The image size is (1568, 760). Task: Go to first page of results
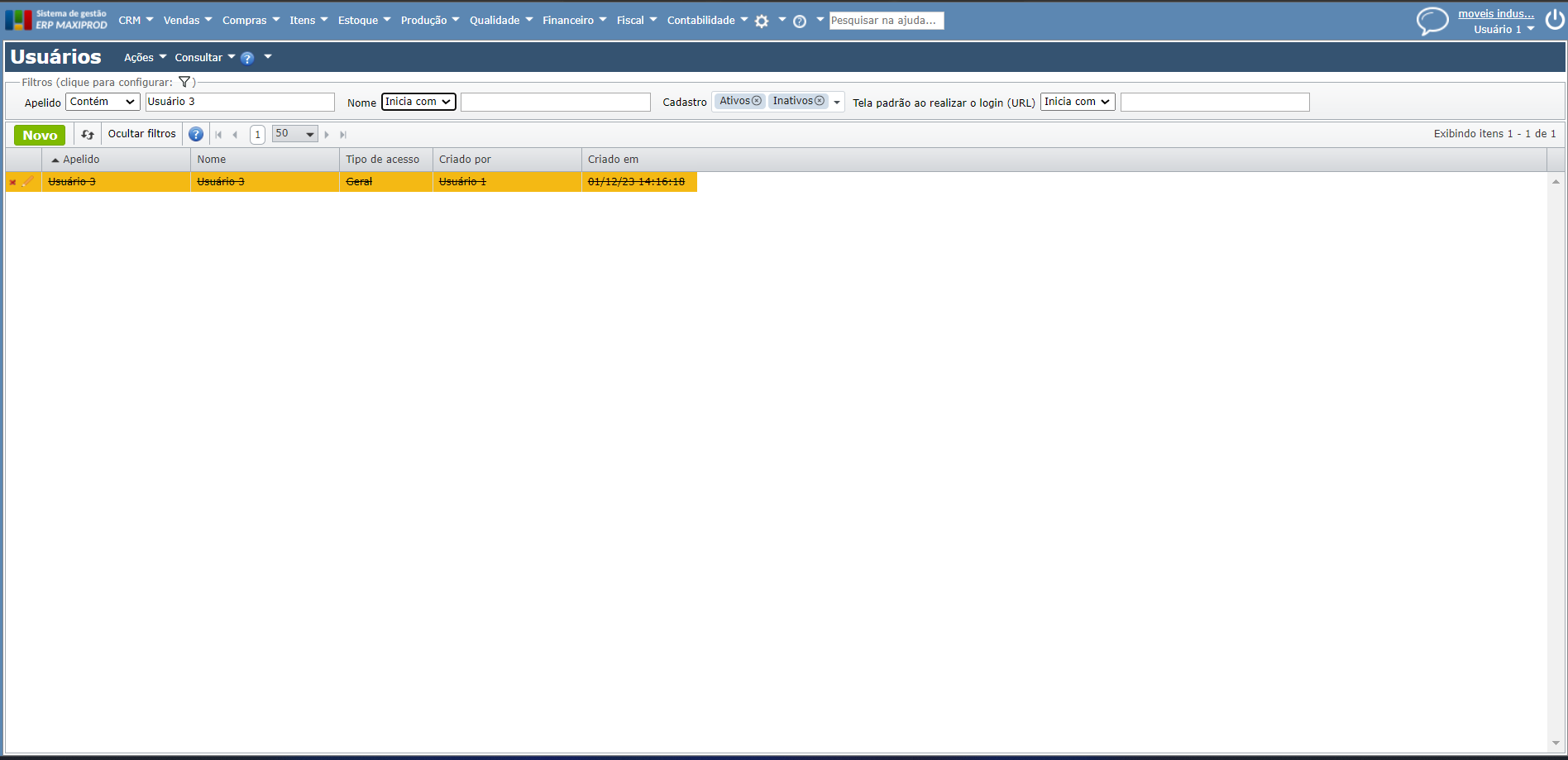[218, 135]
